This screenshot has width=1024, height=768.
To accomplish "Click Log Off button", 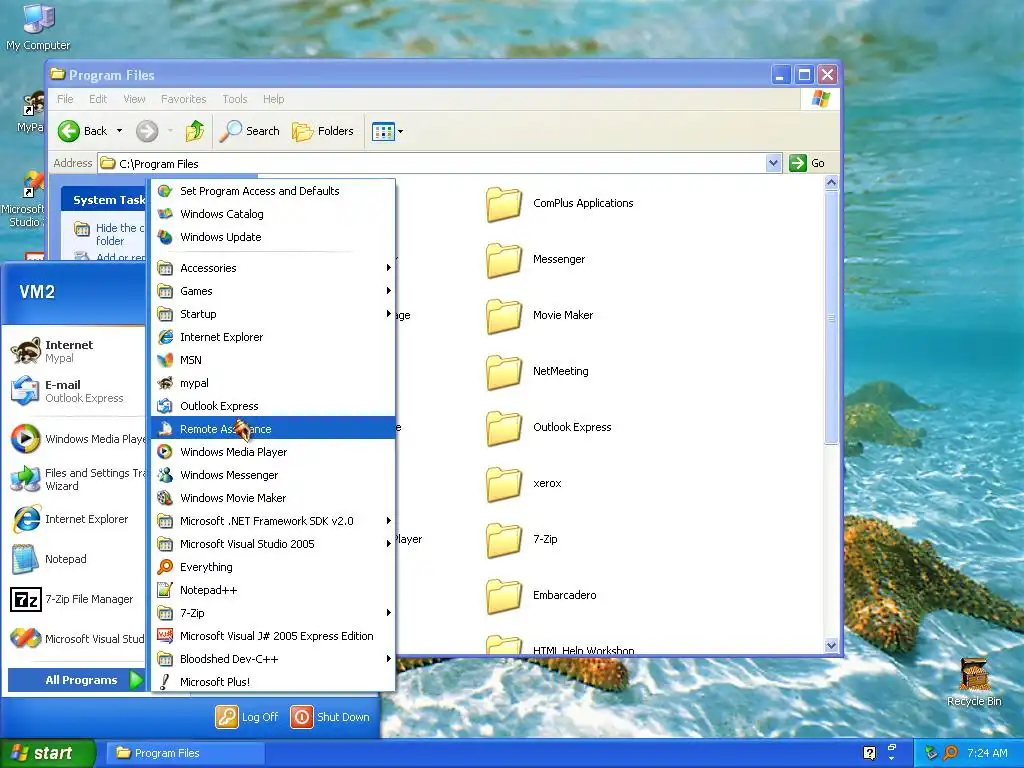I will coord(248,717).
